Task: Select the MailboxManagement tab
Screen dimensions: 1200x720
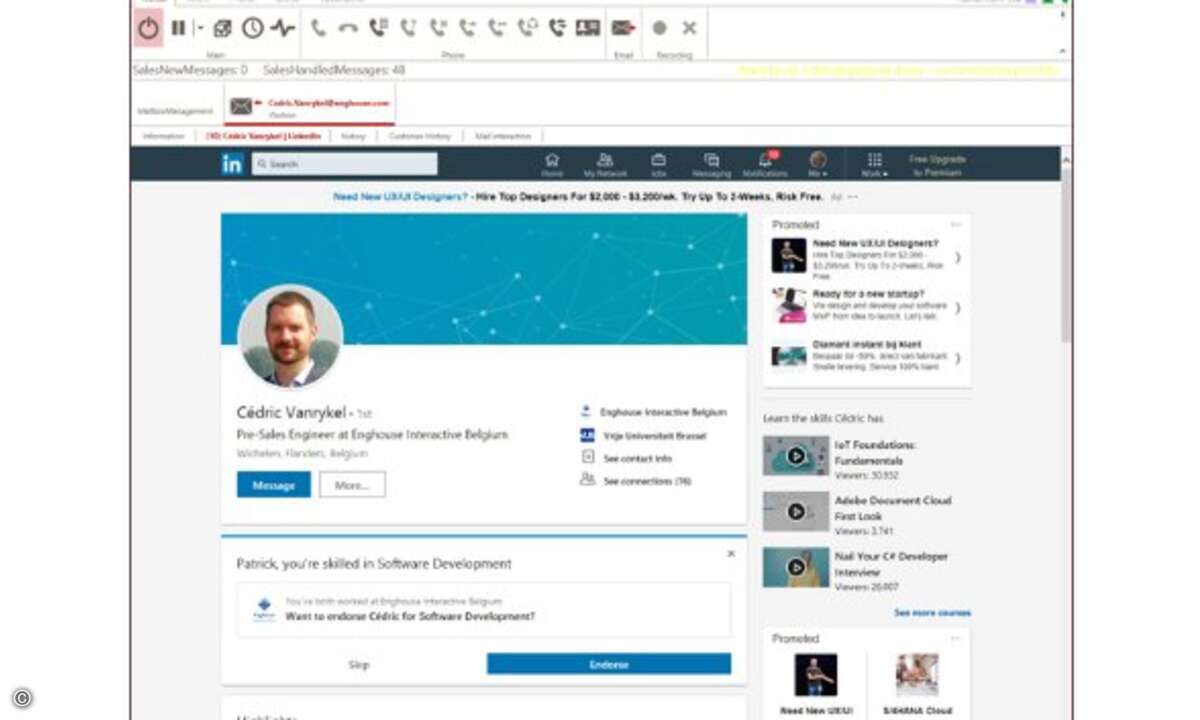Action: coord(175,110)
